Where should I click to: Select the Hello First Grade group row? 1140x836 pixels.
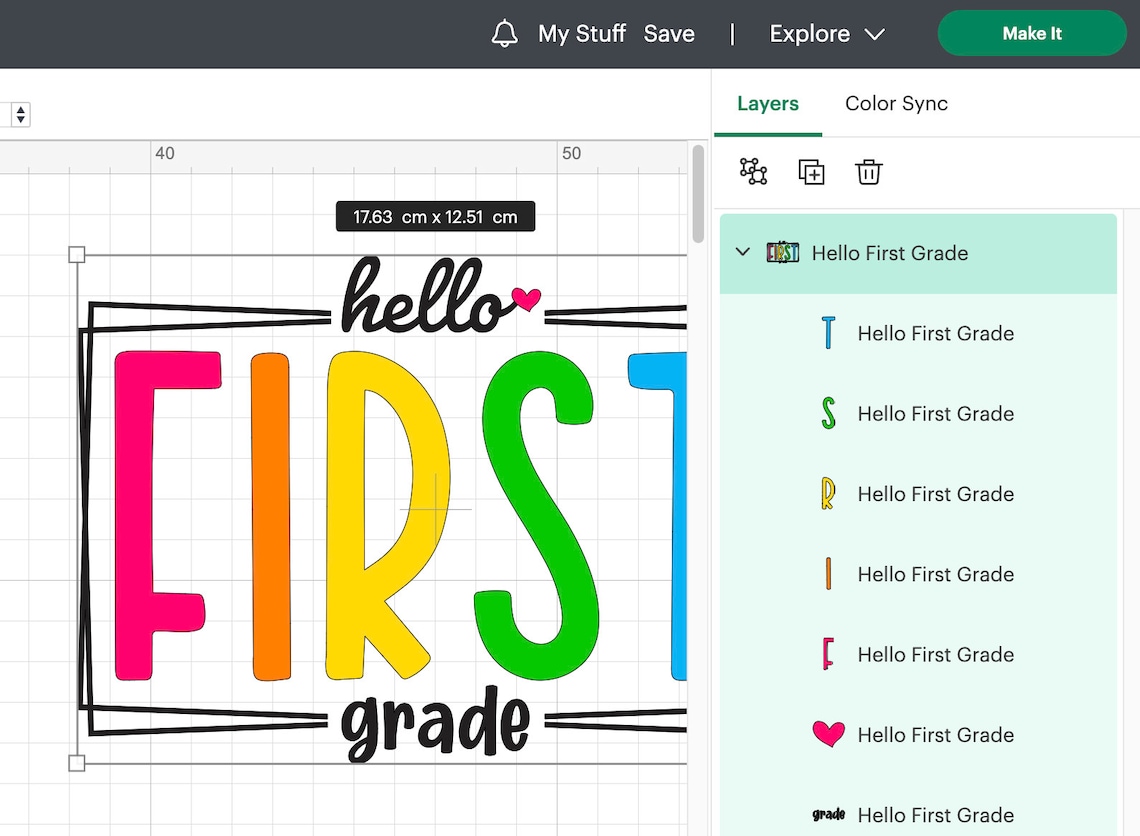pyautogui.click(x=890, y=253)
